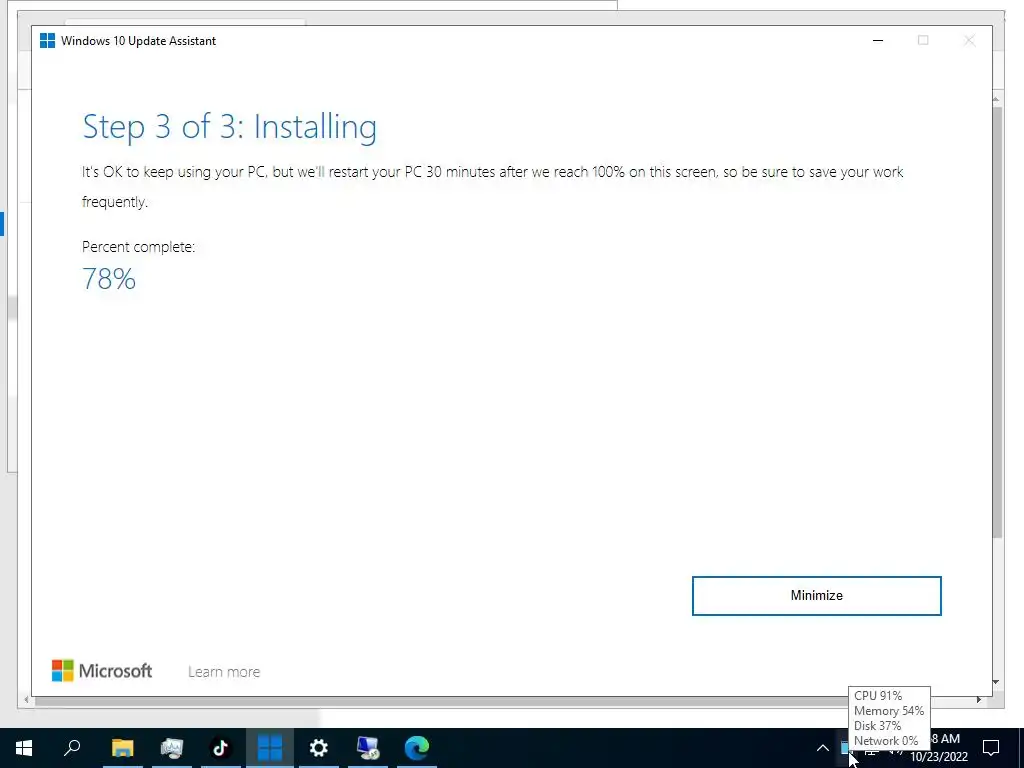Open the Learn more link
The image size is (1024, 768).
(x=224, y=671)
